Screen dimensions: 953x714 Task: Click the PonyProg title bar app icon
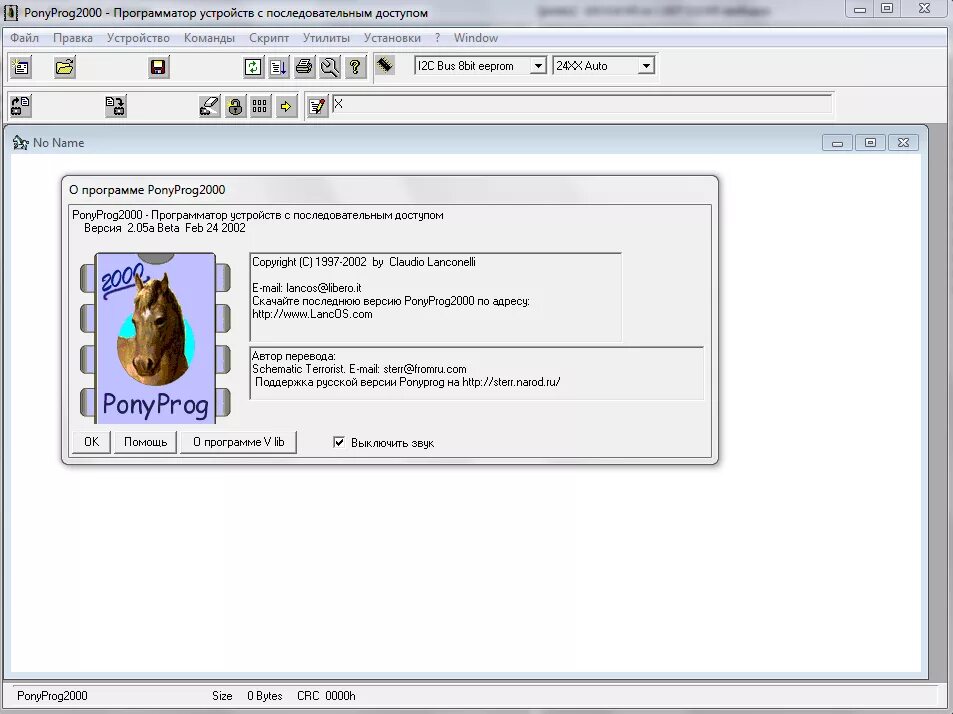coord(11,12)
